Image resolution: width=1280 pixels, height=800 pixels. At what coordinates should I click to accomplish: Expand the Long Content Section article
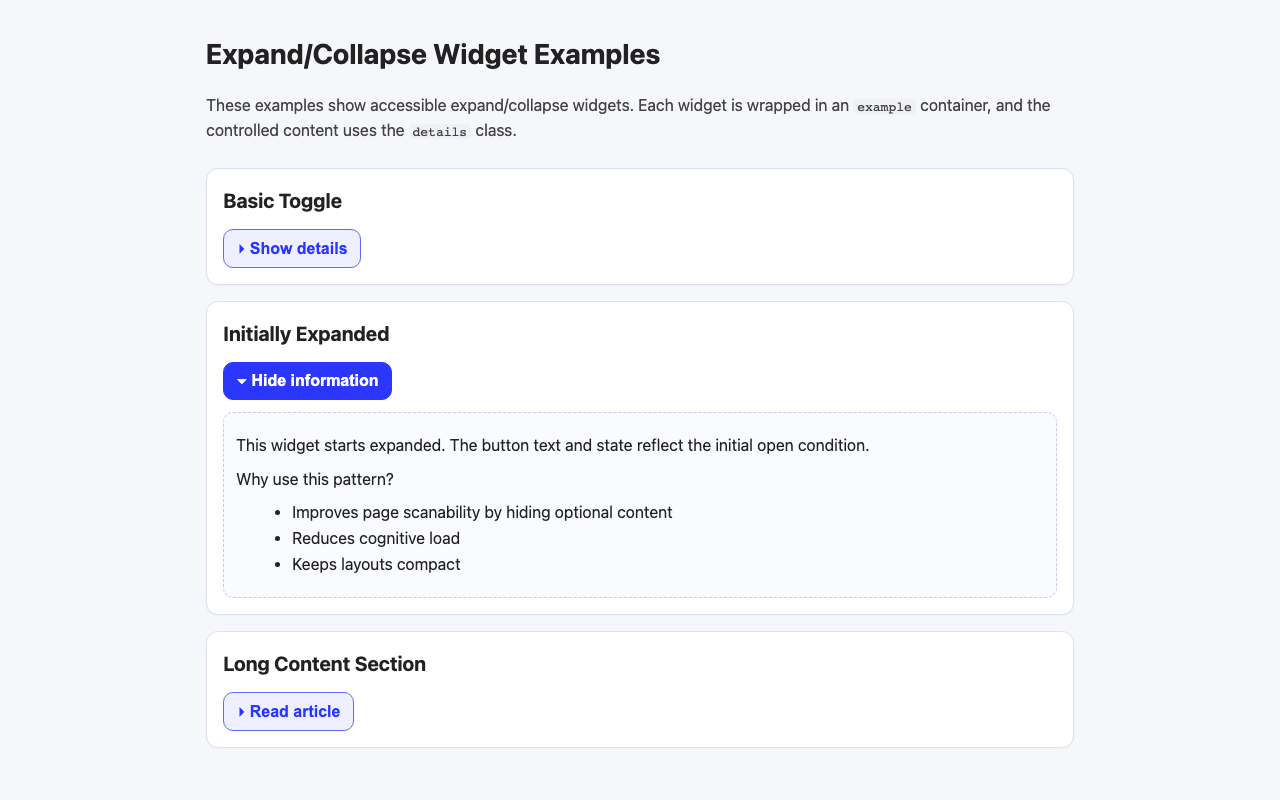pyautogui.click(x=288, y=711)
